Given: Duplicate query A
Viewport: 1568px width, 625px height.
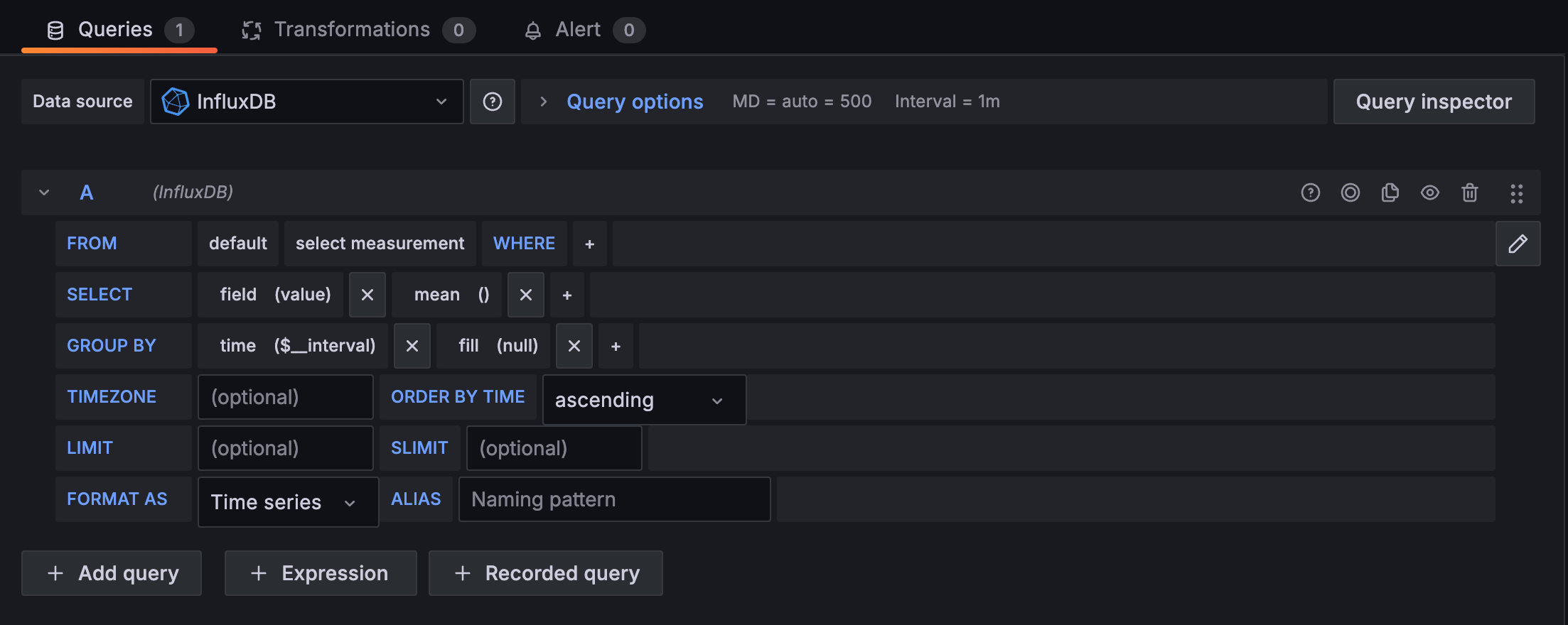Looking at the screenshot, I should (x=1390, y=192).
